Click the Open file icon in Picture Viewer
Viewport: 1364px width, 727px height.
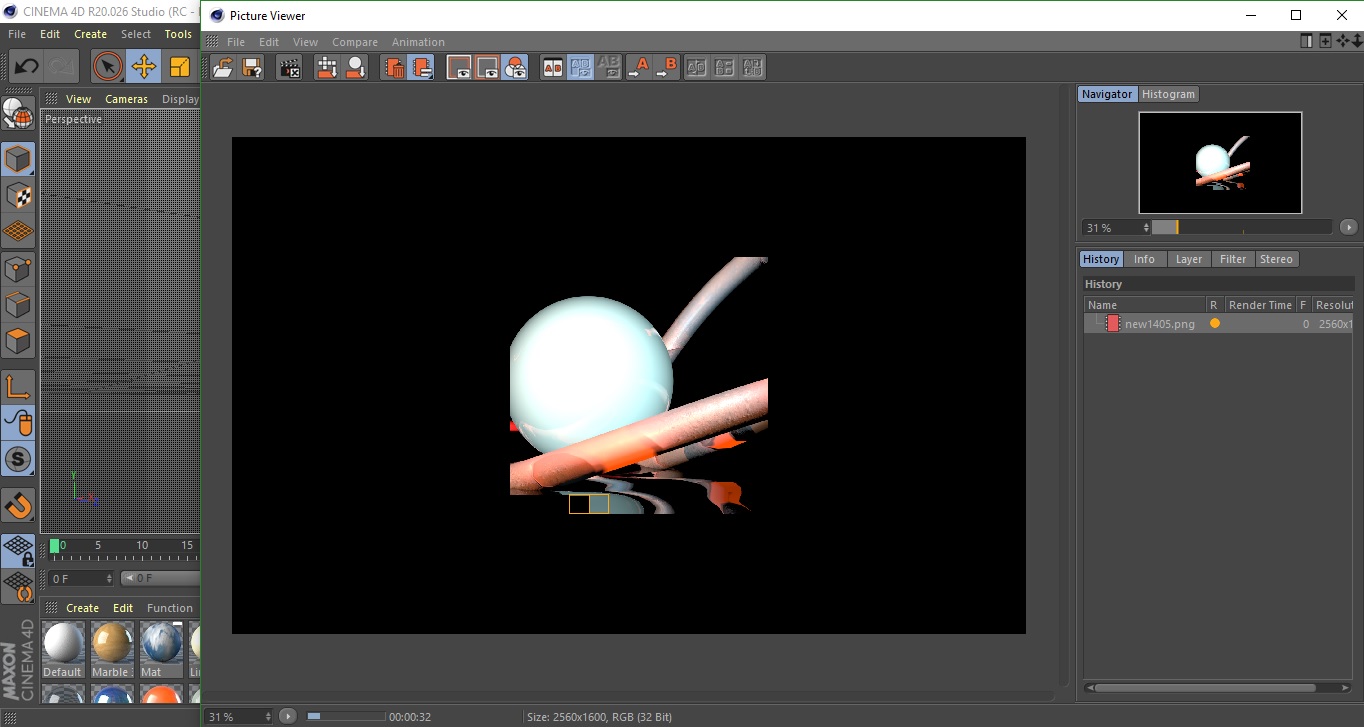pos(223,68)
